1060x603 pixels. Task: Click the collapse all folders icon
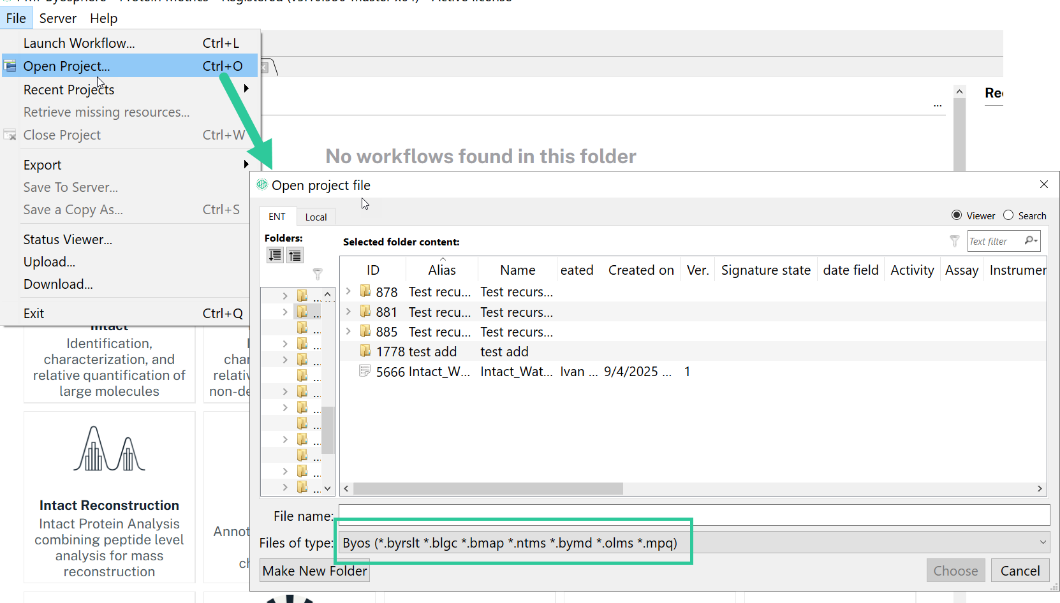(295, 256)
